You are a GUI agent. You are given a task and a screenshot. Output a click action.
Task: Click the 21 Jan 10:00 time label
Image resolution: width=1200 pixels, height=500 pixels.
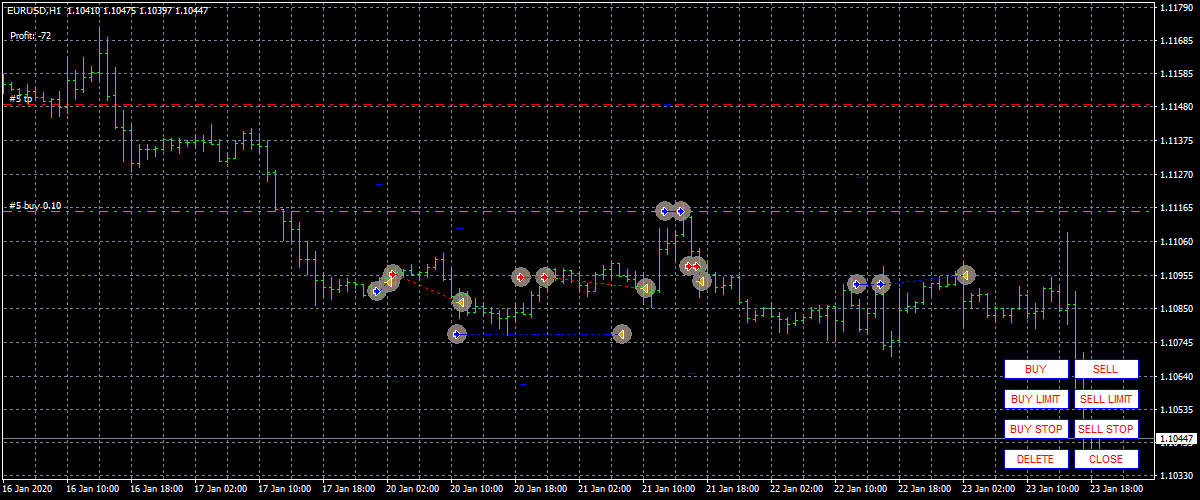[667, 490]
